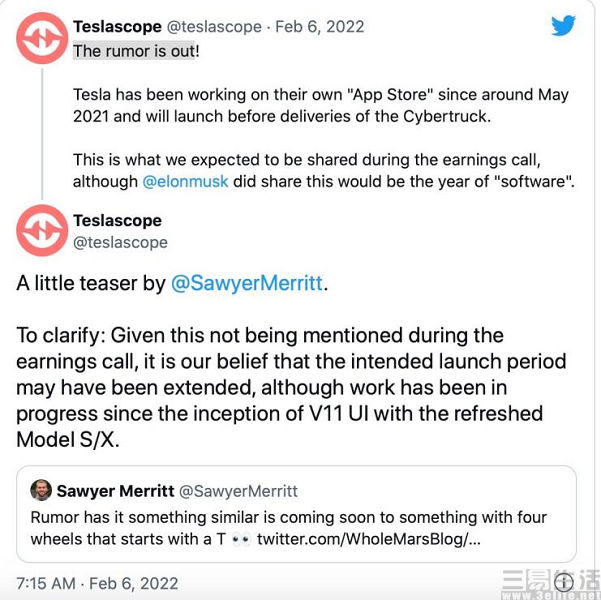Image resolution: width=601 pixels, height=600 pixels.
Task: Click the highlighted "The rumor is out" text
Action: pyautogui.click(x=135, y=50)
